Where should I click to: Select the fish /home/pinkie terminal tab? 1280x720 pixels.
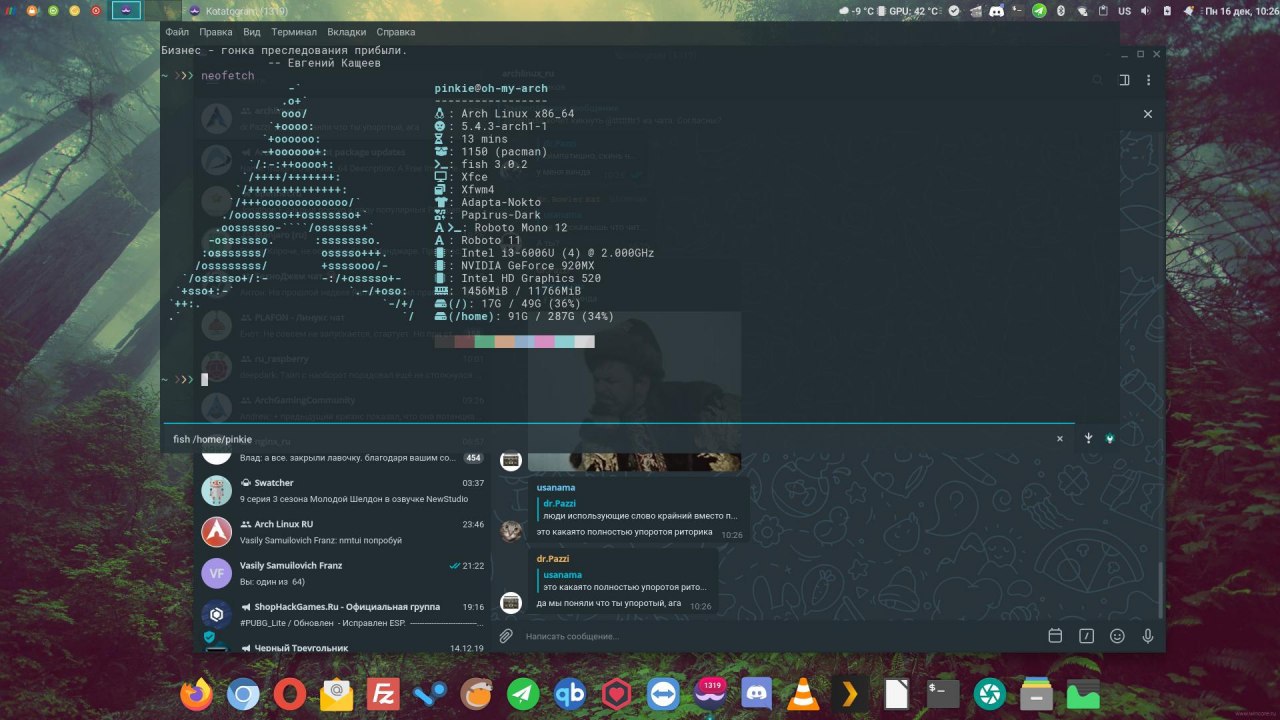(617, 439)
